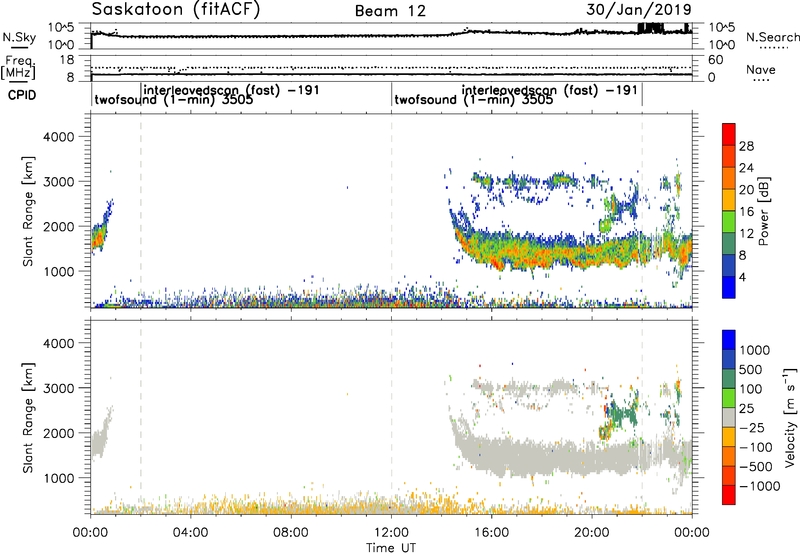The image size is (800, 554).
Task: Click the 'Saskatoon (fitACF)' title text
Action: (x=176, y=9)
